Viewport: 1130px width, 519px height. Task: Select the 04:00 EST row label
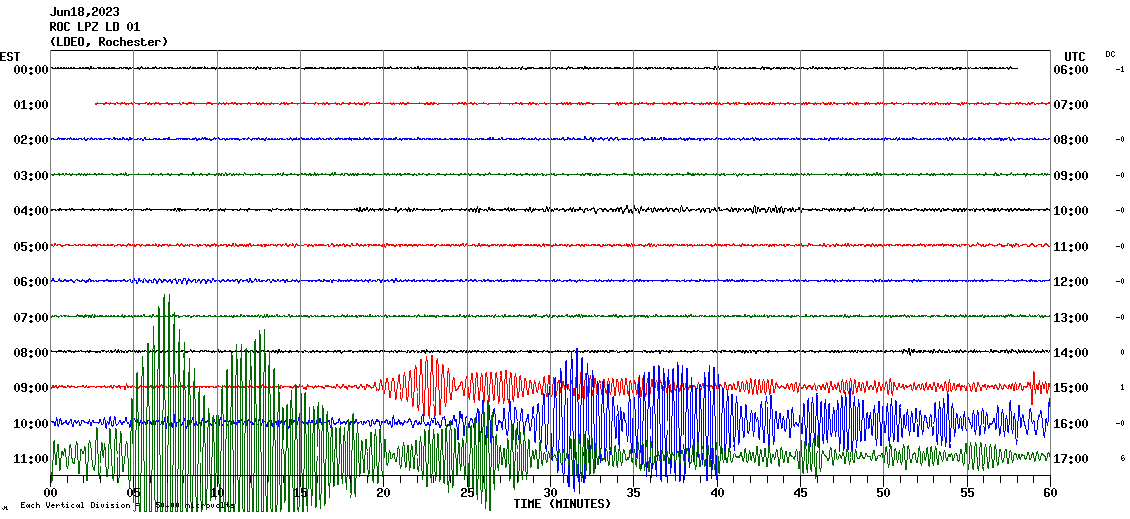pos(31,211)
